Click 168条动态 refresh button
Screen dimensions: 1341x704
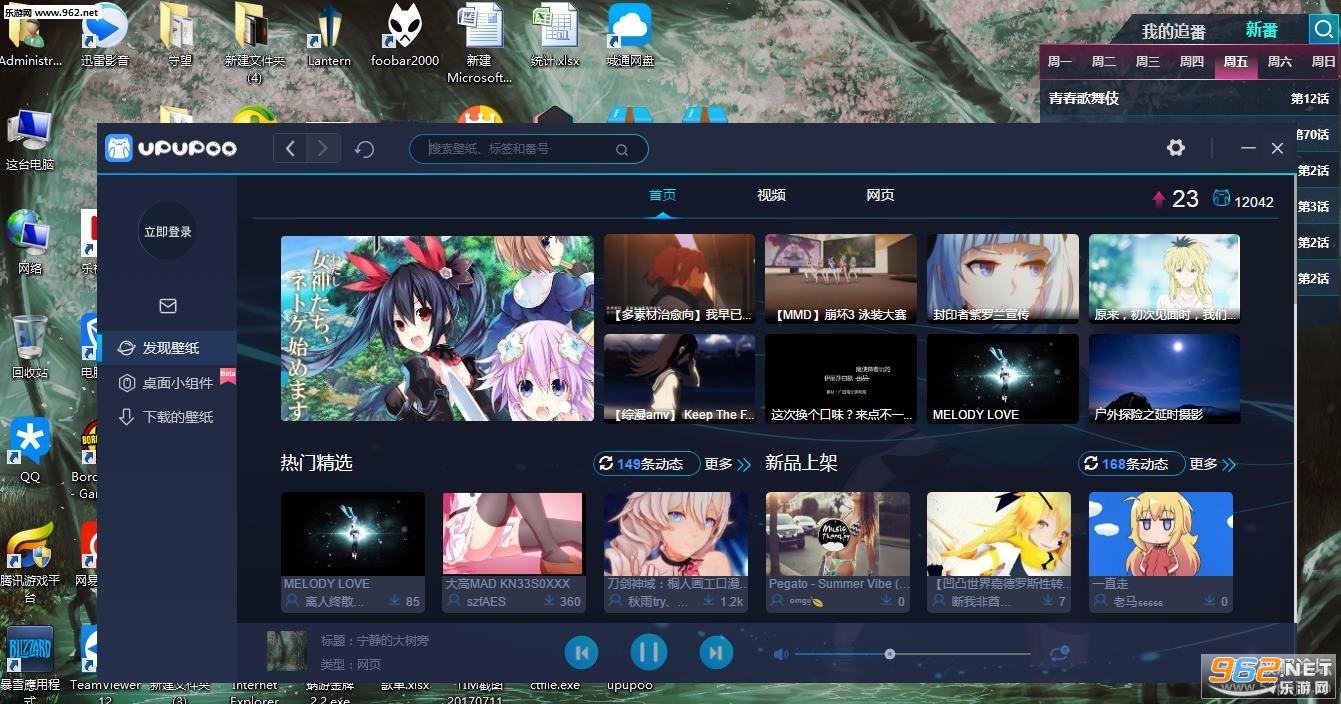point(1130,464)
